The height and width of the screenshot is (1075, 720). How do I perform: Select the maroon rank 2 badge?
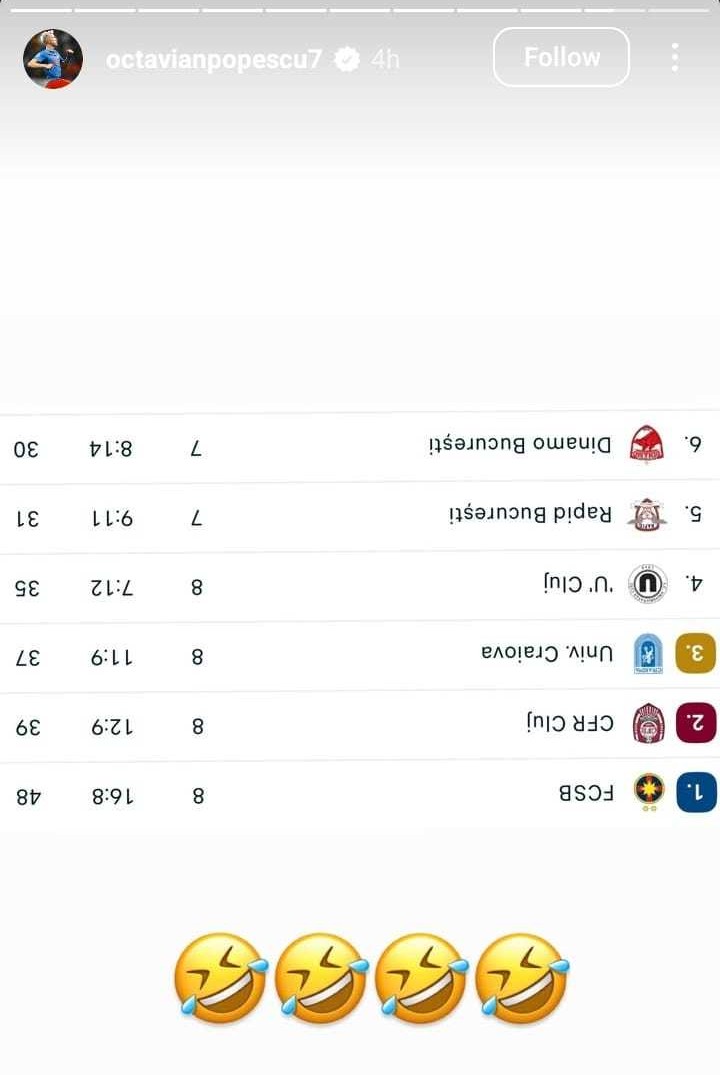(697, 723)
